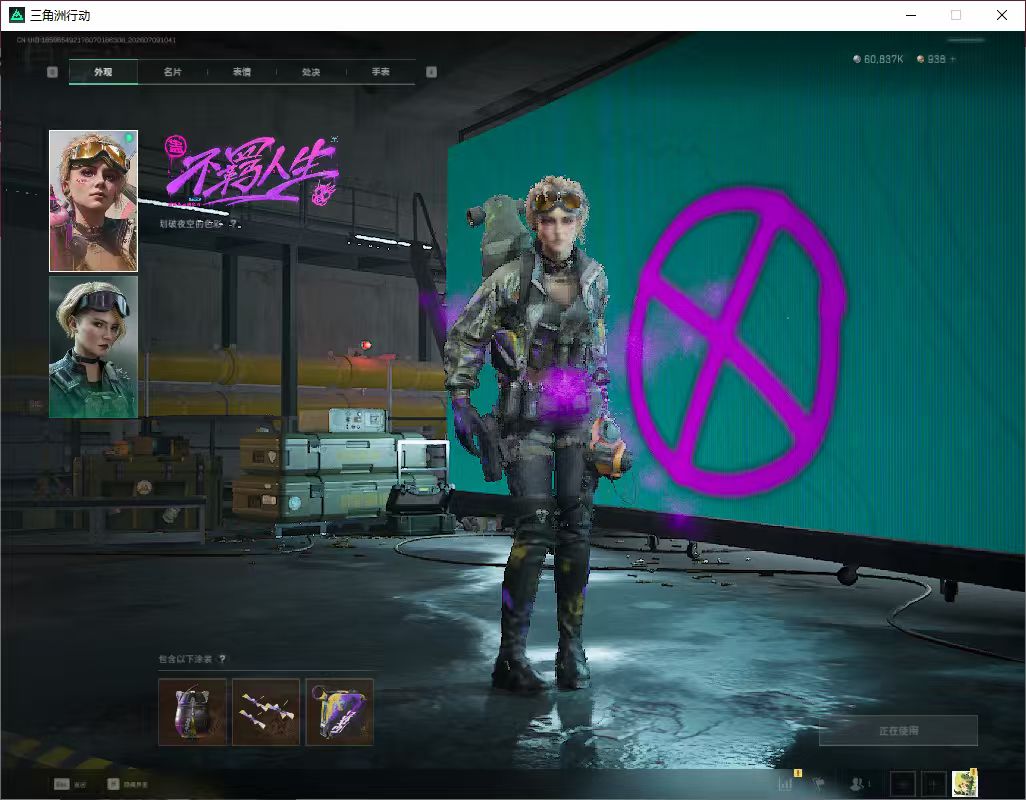Select the 处决 tab
This screenshot has width=1026, height=800.
point(311,72)
